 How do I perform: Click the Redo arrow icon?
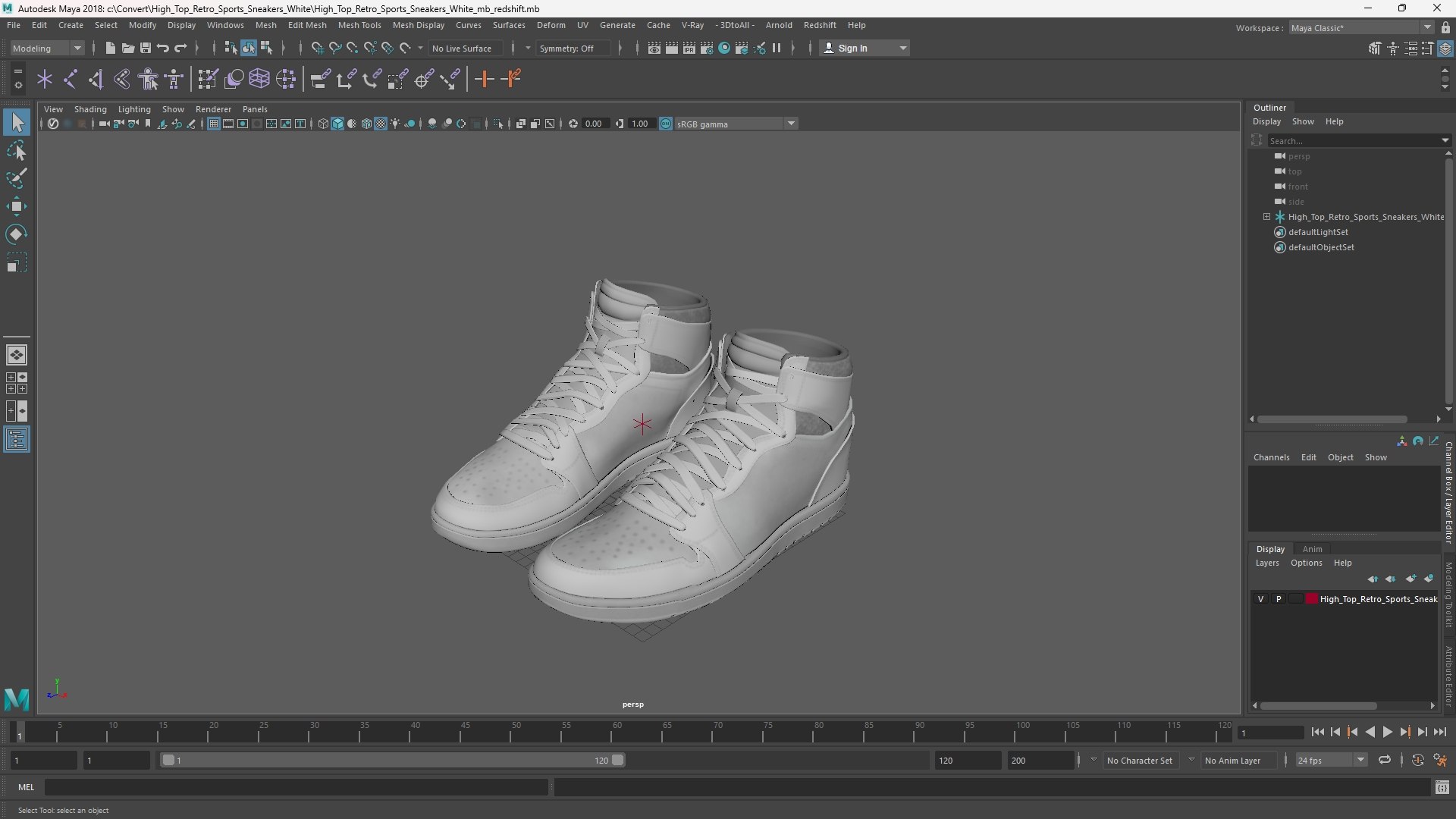coord(180,48)
